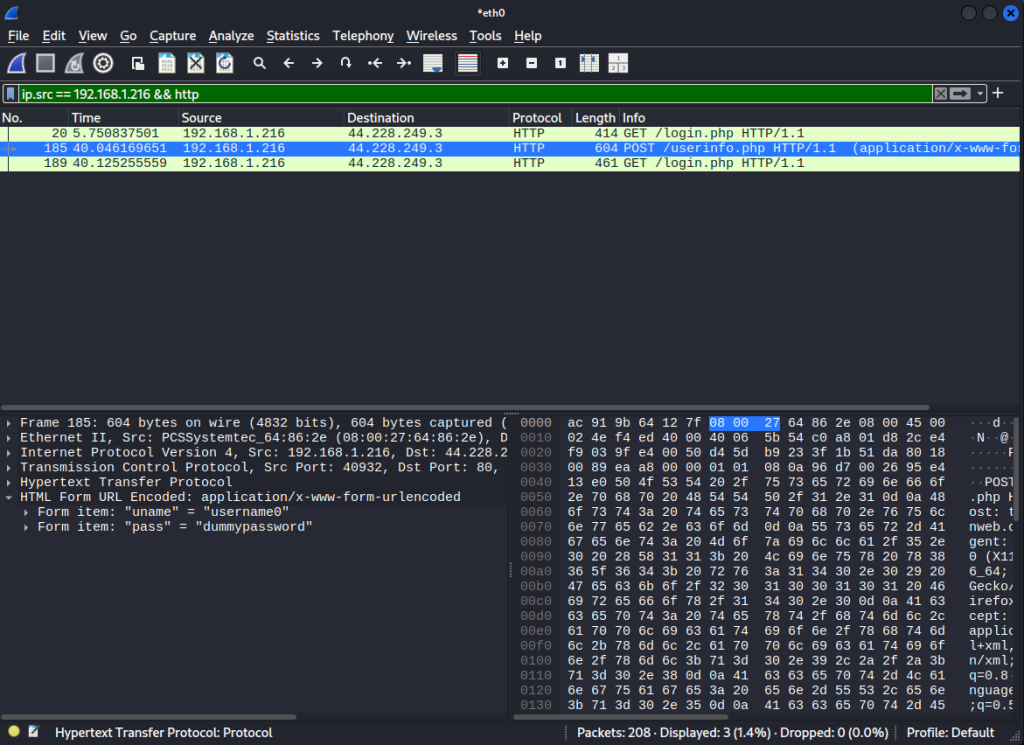Save the capture file from the toolbar

click(167, 63)
